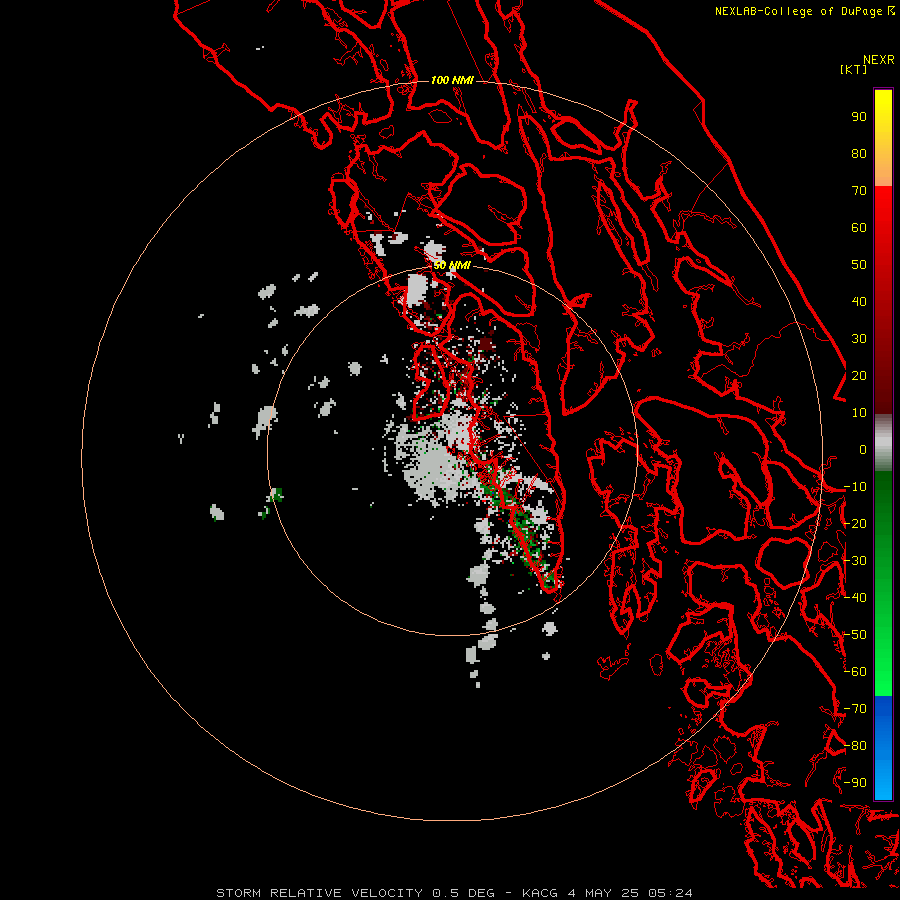Click the -10 value on the velocity scale

tap(855, 487)
